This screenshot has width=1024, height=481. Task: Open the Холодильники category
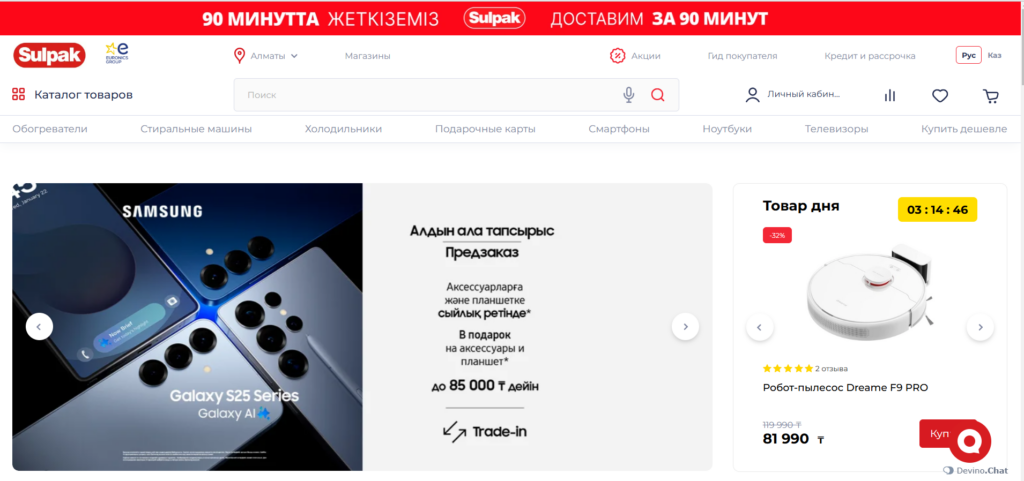[x=344, y=129]
